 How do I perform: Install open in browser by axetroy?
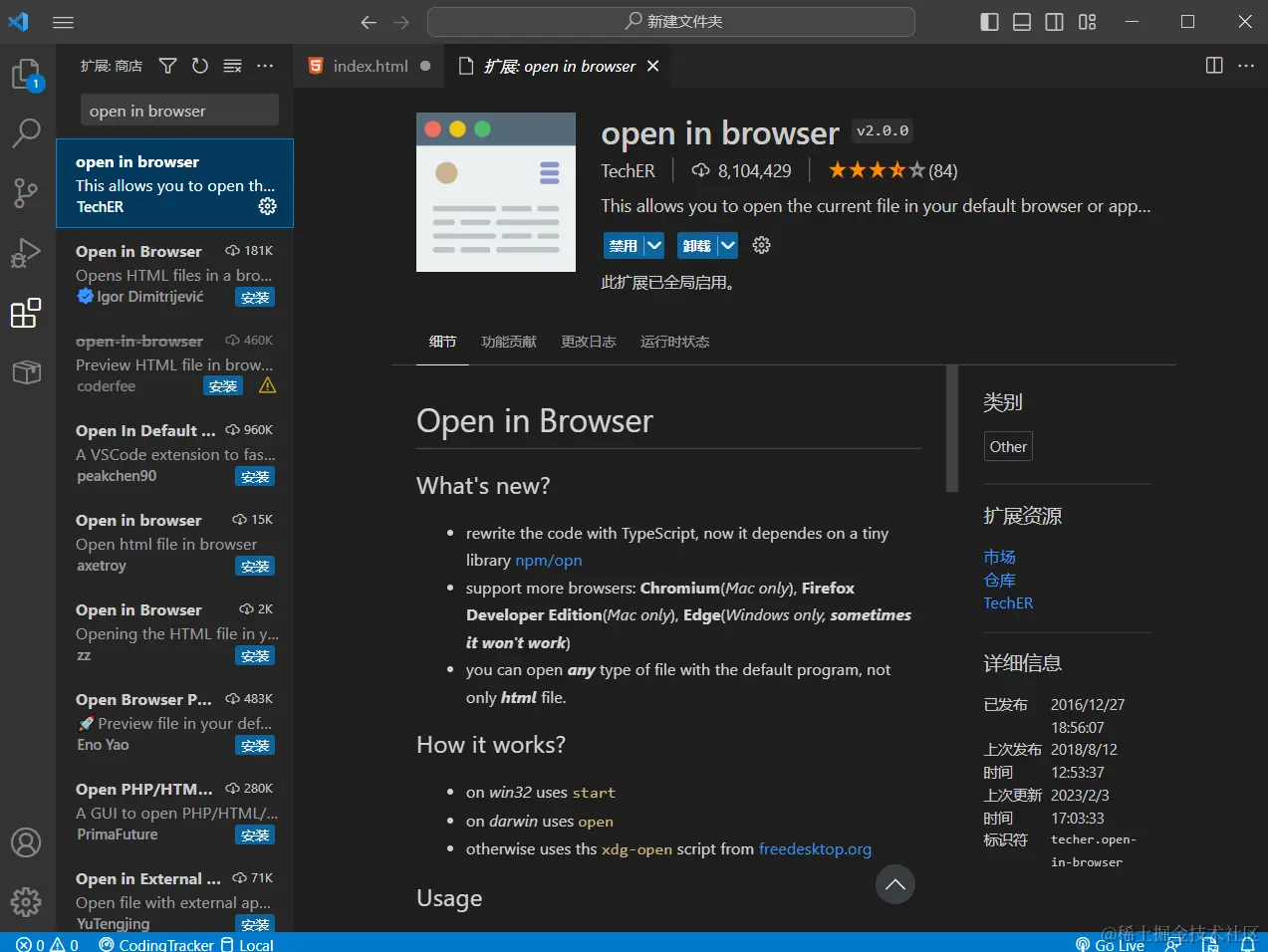[x=255, y=567]
